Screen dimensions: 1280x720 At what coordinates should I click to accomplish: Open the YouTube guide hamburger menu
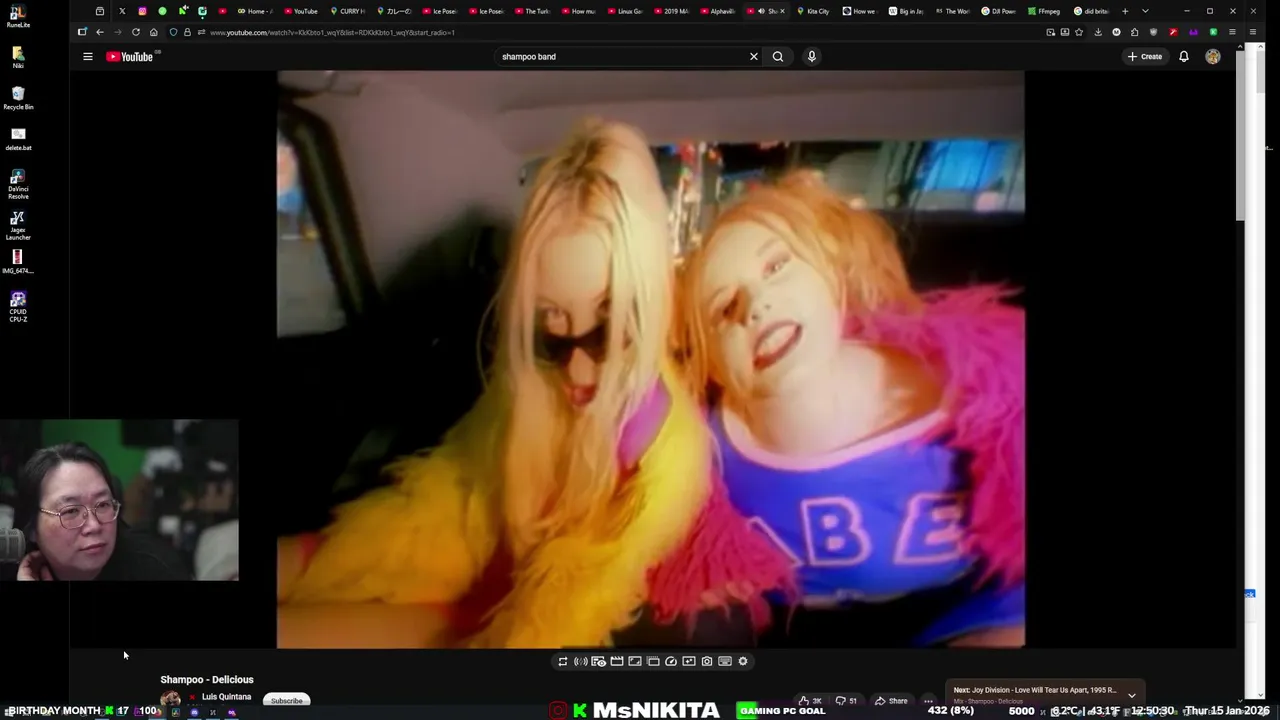(88, 57)
